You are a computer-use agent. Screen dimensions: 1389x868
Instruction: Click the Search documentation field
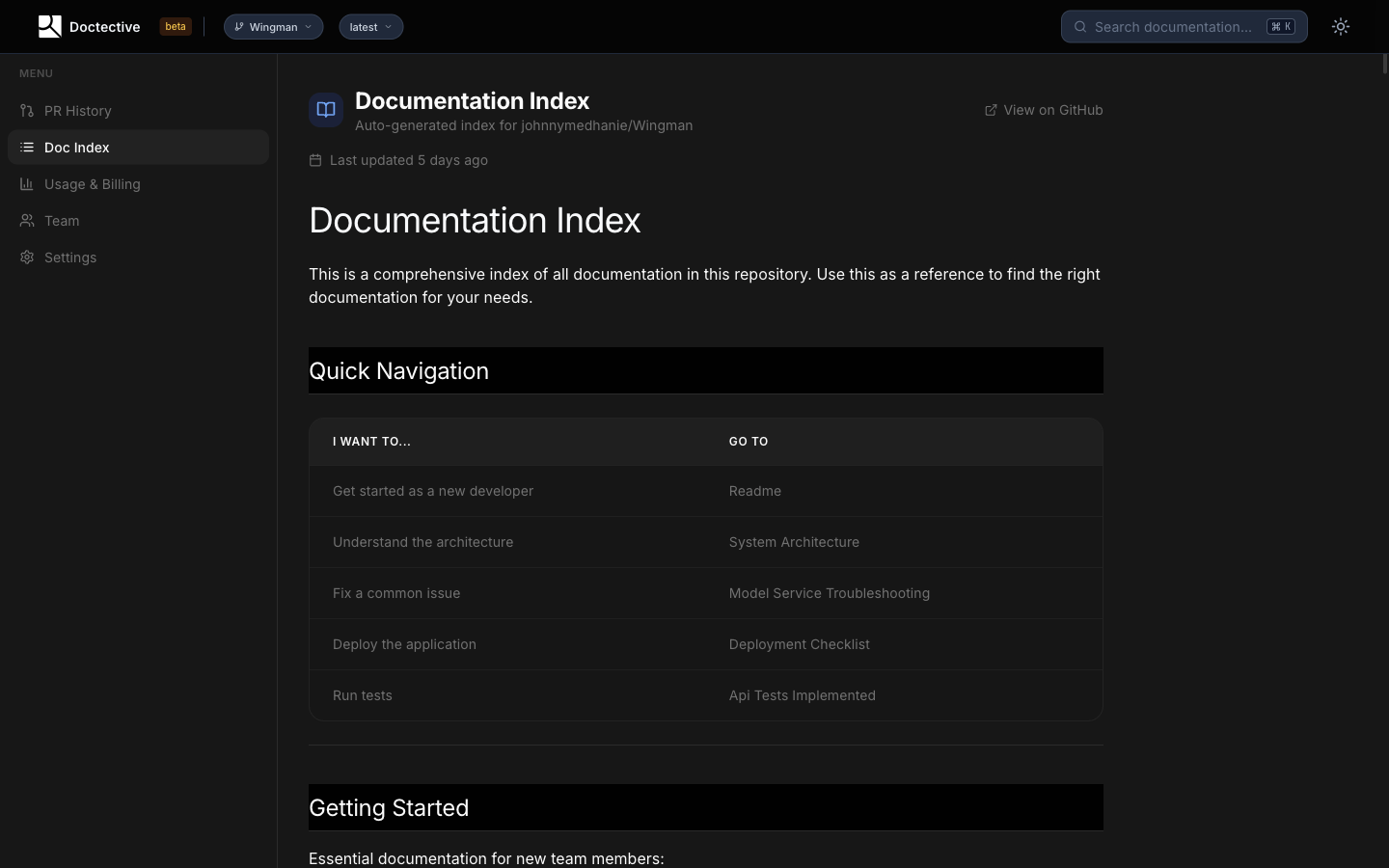(1184, 27)
